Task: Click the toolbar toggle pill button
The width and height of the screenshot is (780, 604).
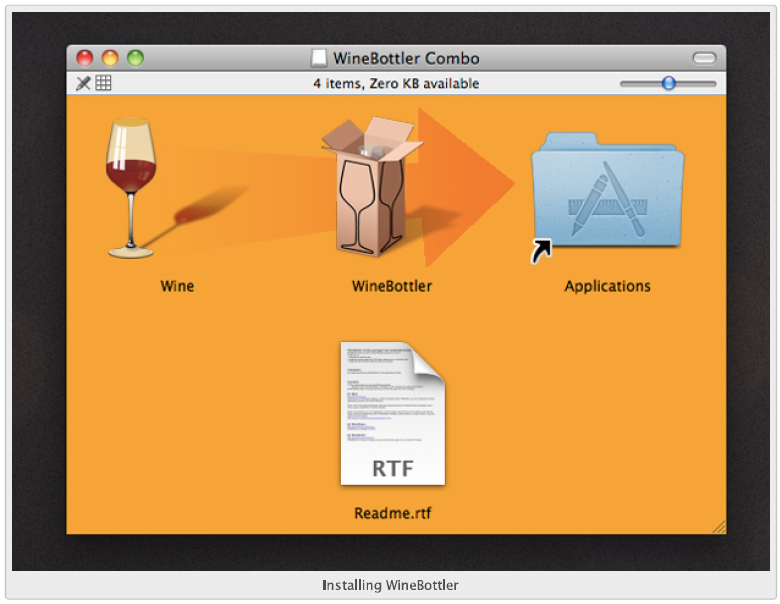Action: 704,58
